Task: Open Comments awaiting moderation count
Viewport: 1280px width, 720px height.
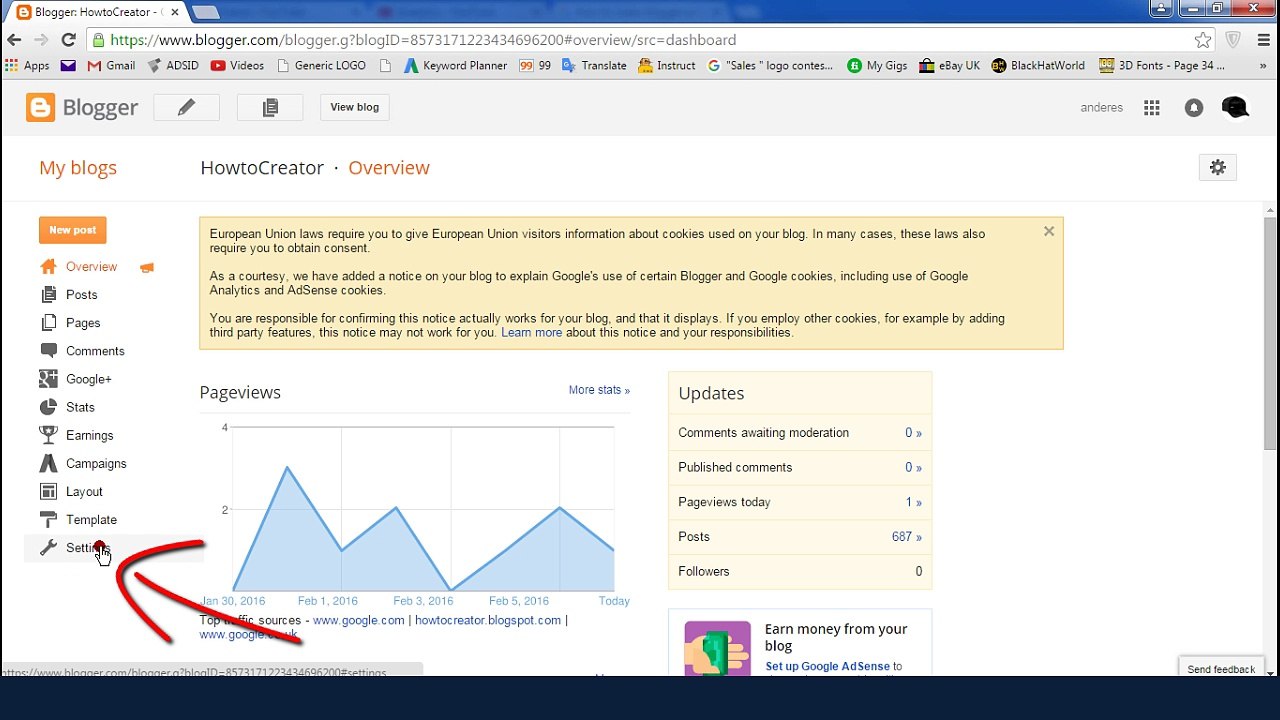Action: [x=913, y=433]
